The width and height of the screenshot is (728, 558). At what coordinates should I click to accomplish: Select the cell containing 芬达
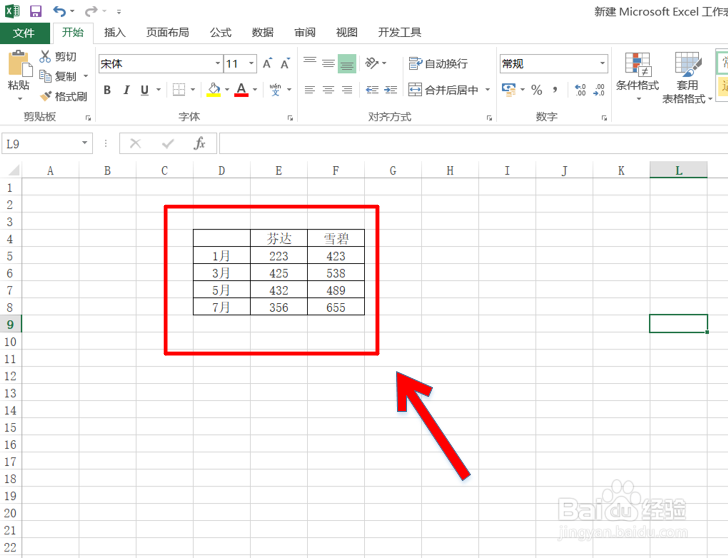[x=279, y=239]
